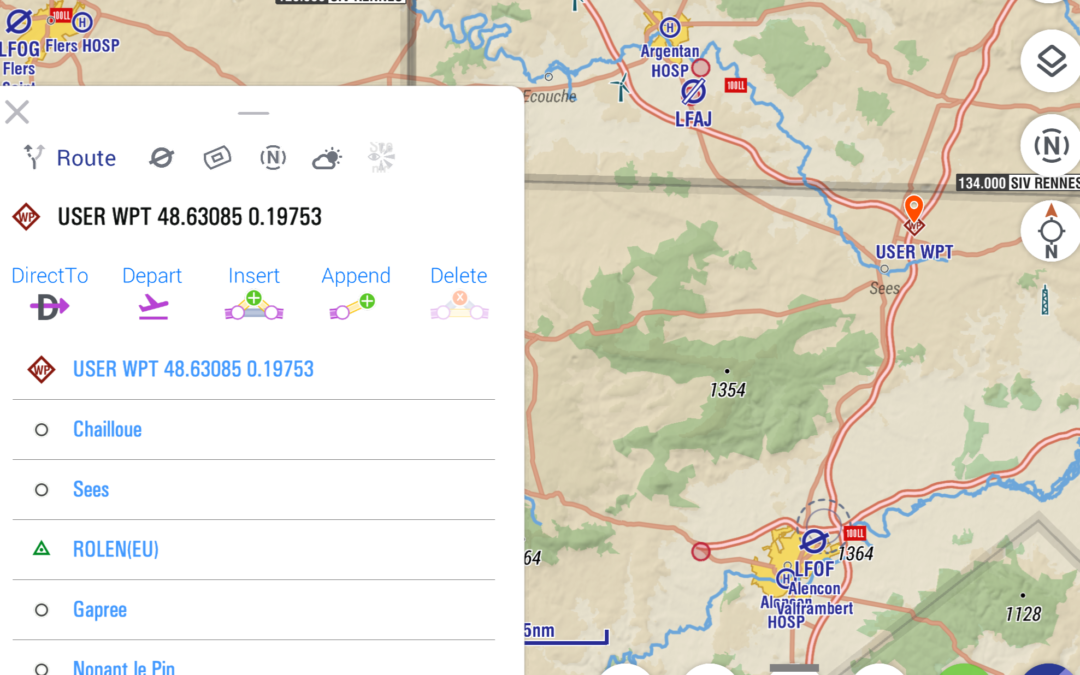Viewport: 1080px width, 675px height.
Task: Tap the Sees town label on map
Action: (884, 289)
